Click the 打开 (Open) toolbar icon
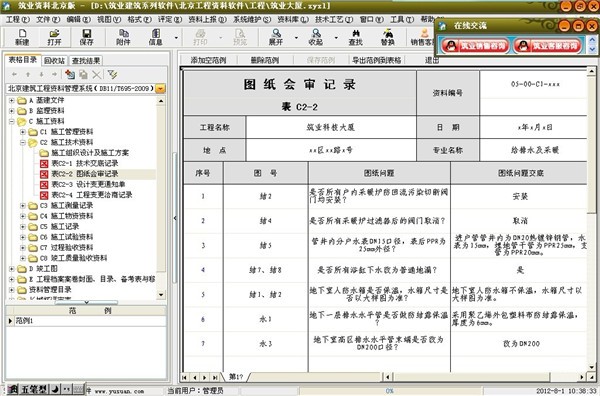Image resolution: width=600 pixels, height=396 pixels. pos(54,37)
